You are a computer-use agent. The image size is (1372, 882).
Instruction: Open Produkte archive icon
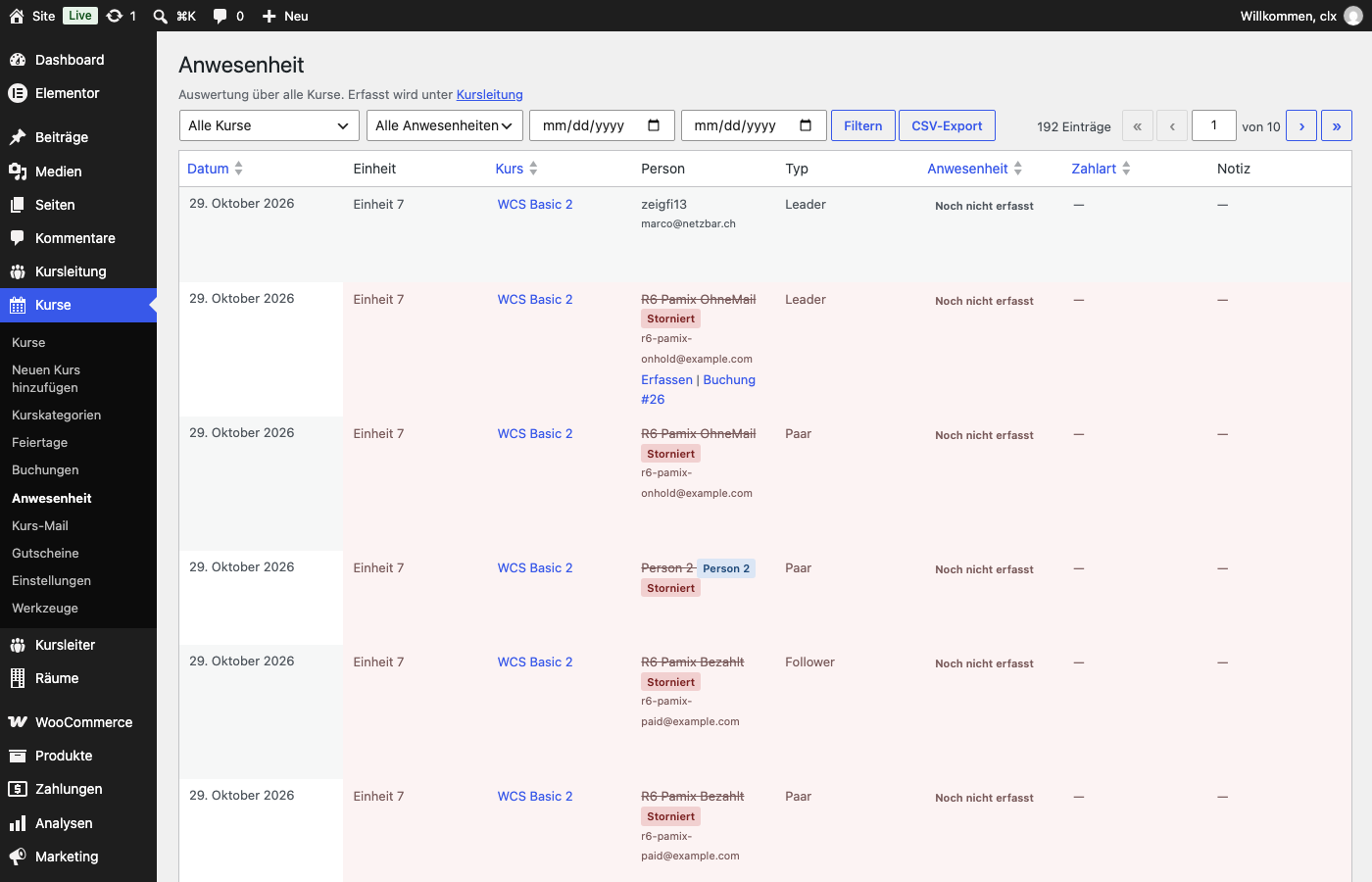(18, 756)
